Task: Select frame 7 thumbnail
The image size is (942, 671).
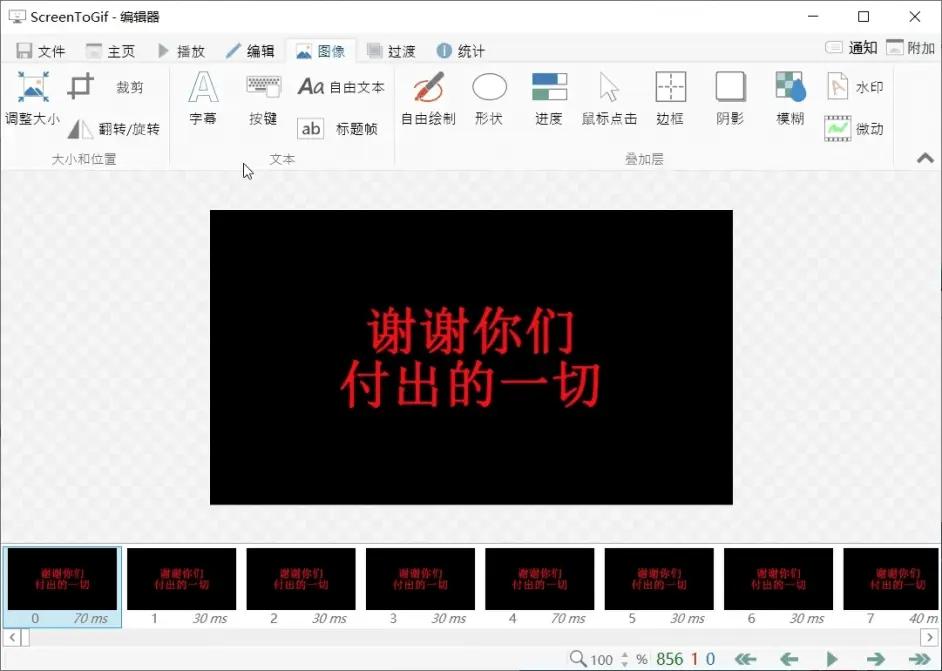Action: coord(891,587)
